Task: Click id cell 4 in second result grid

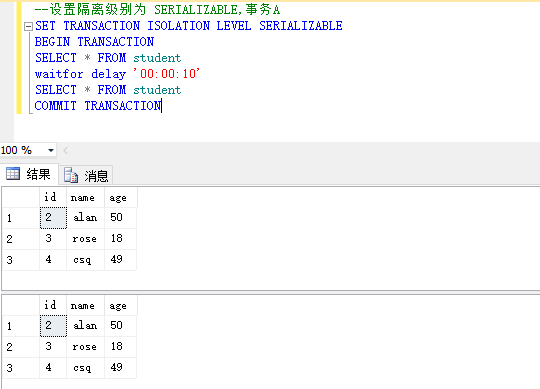Action: (53, 368)
